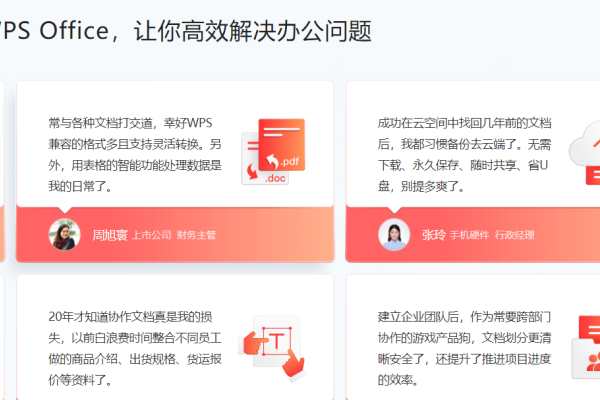
Task: Click the text 财务主管
Action: pyautogui.click(x=196, y=235)
